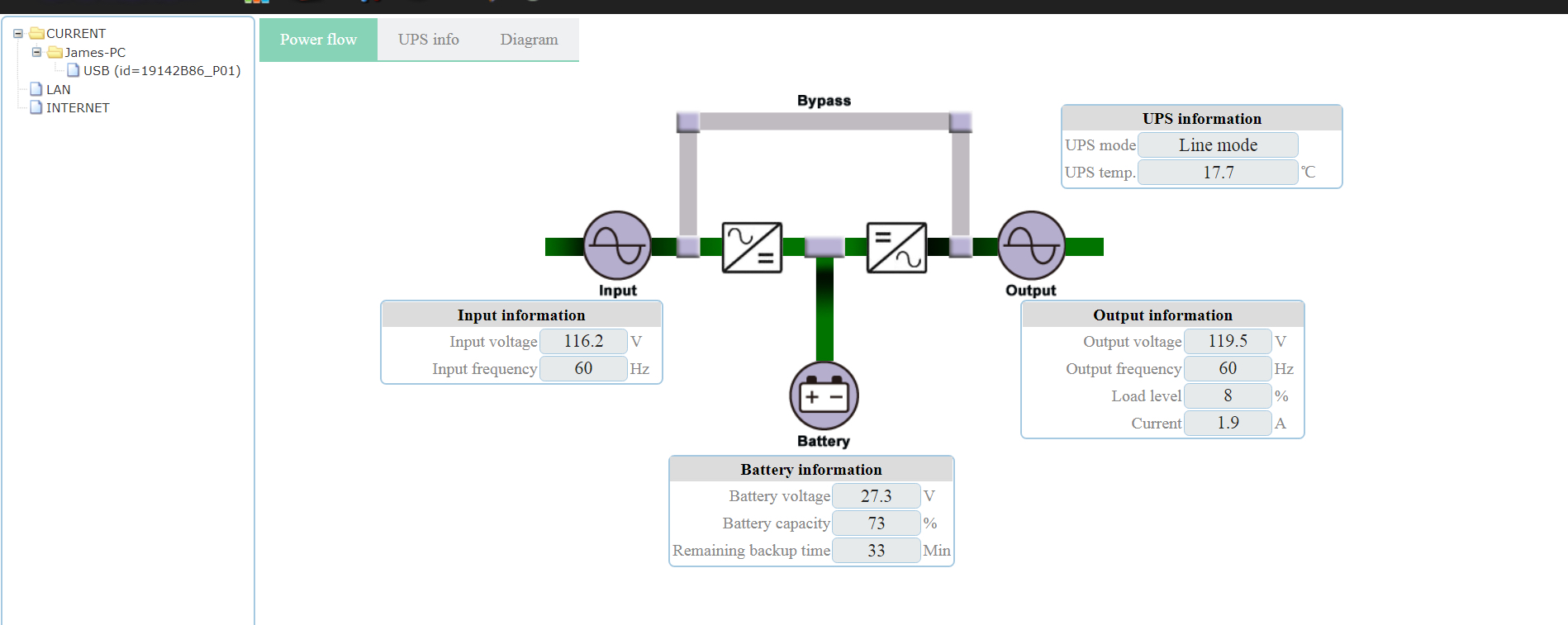Click the Battery icon in diagram

tap(824, 396)
